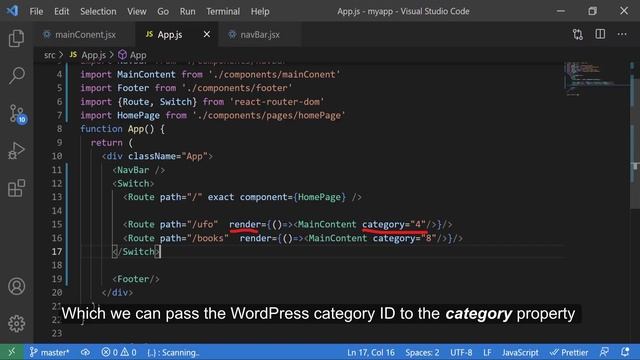Open the remote window indicator in status bar
This screenshot has height=360, width=640.
[x=11, y=352]
